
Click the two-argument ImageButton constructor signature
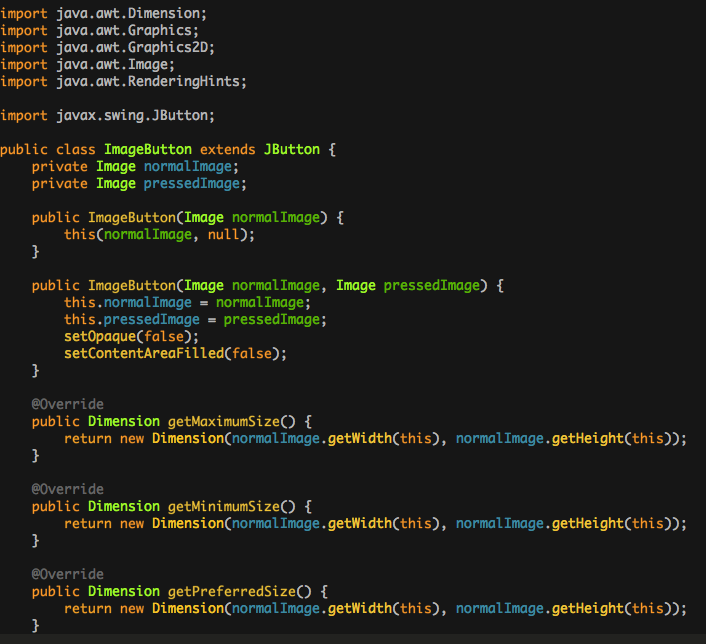click(268, 286)
